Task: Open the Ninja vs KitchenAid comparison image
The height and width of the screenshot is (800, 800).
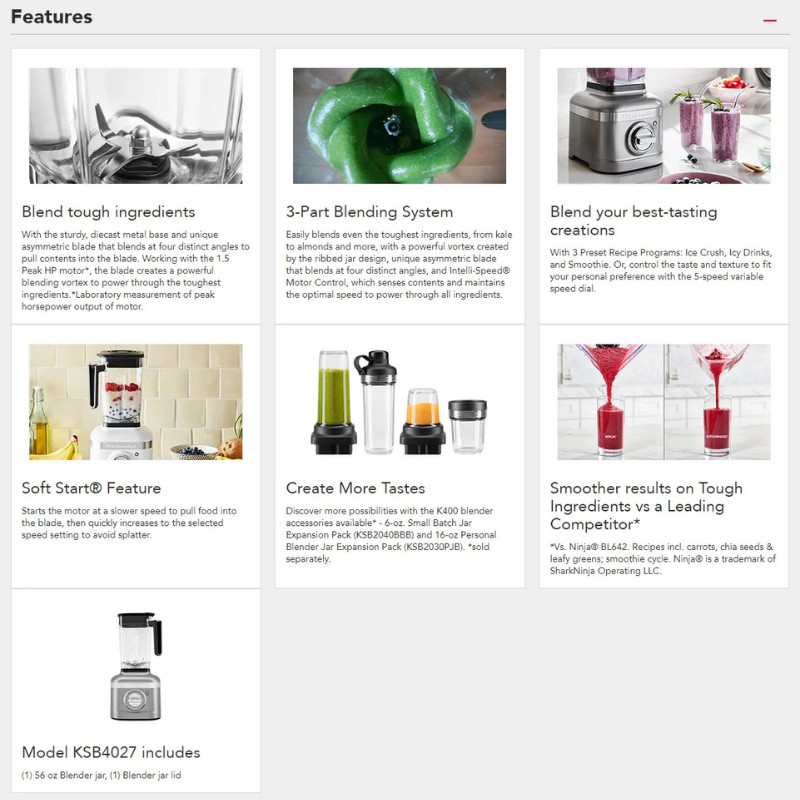Action: point(664,402)
